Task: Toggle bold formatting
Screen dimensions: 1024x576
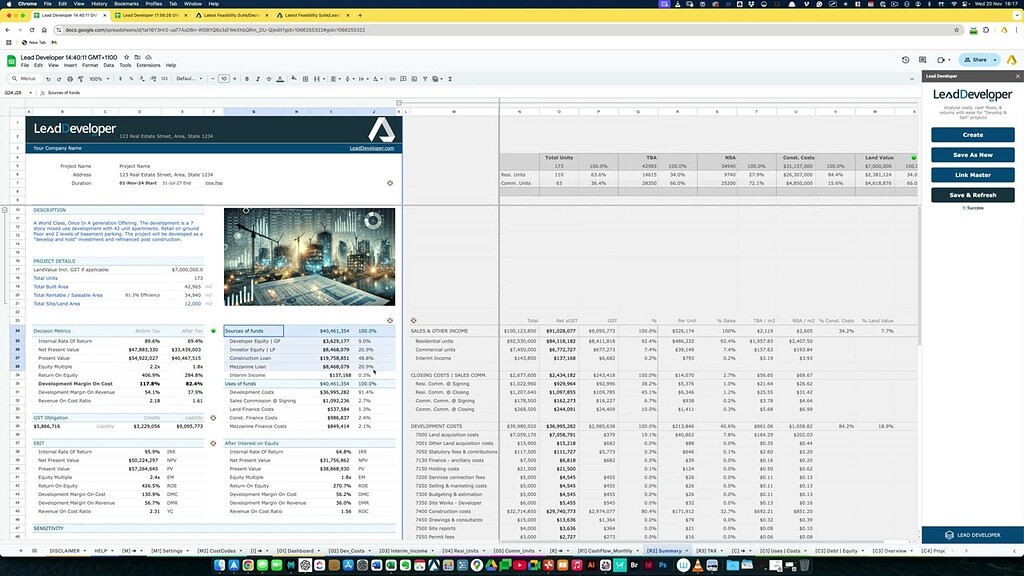Action: coord(247,78)
